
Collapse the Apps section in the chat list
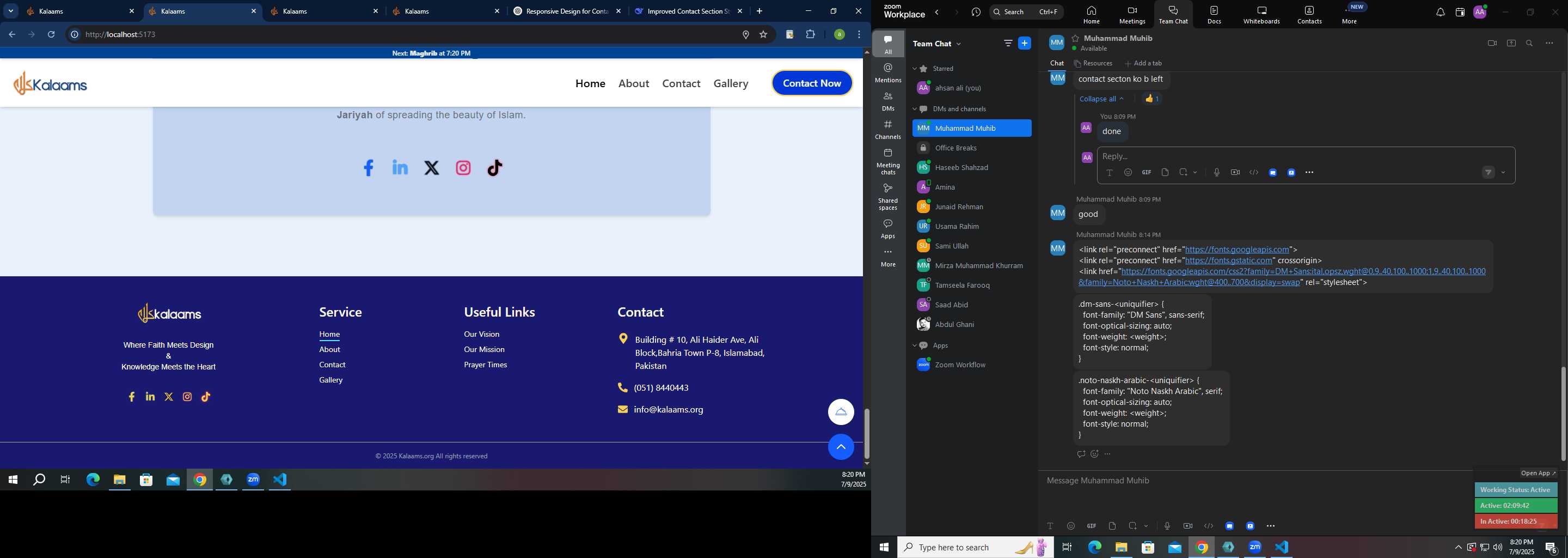(x=914, y=346)
